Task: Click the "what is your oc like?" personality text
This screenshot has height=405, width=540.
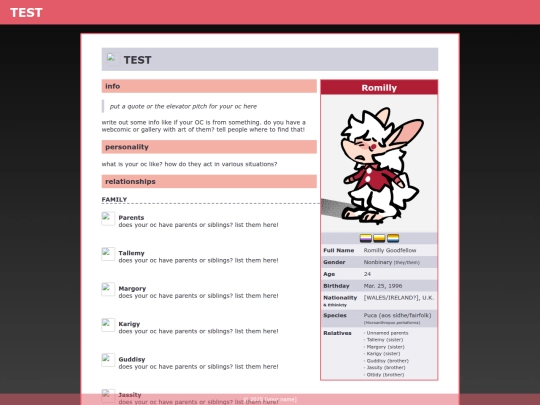Action: click(x=189, y=164)
